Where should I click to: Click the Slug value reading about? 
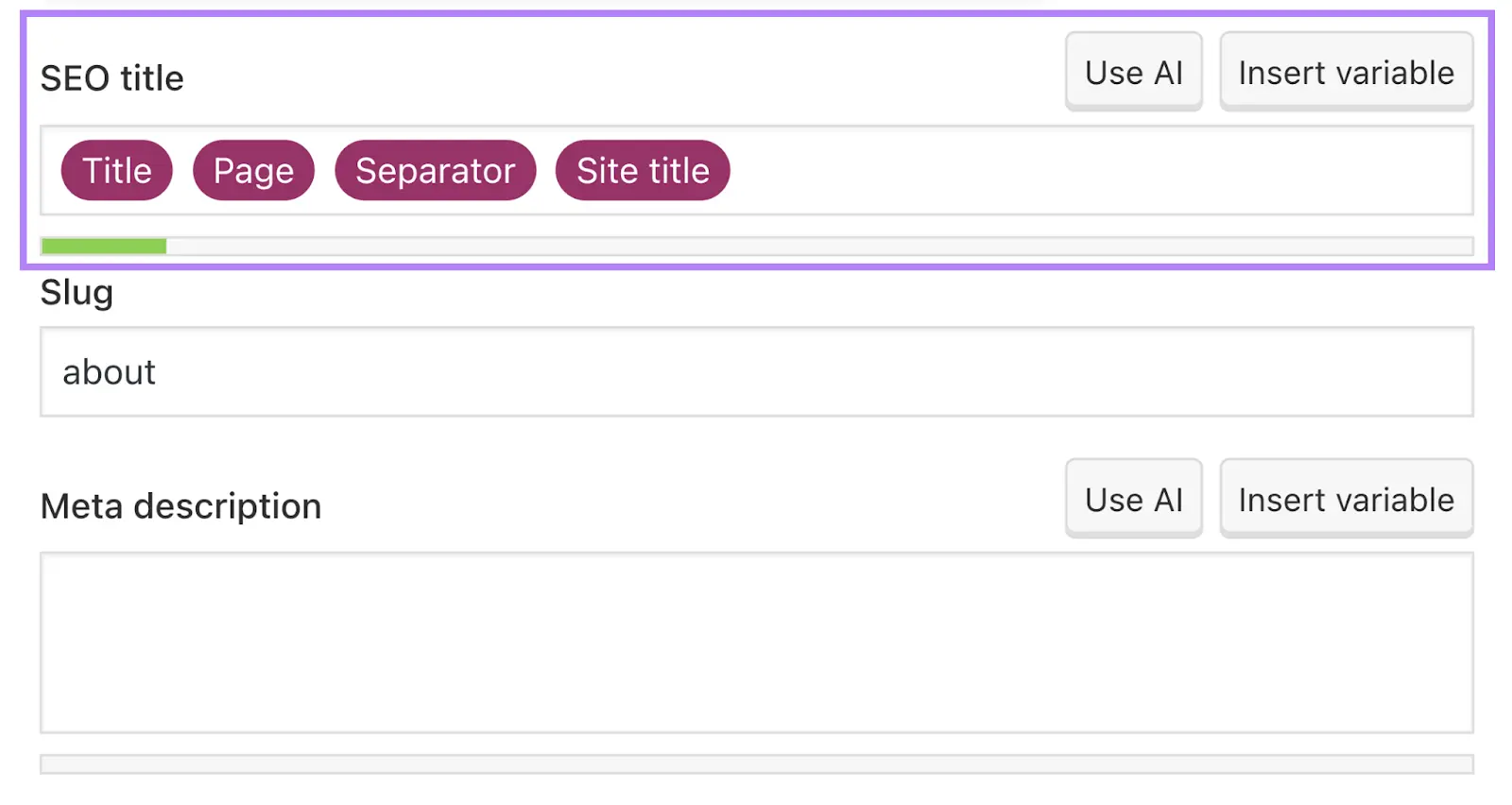[109, 371]
